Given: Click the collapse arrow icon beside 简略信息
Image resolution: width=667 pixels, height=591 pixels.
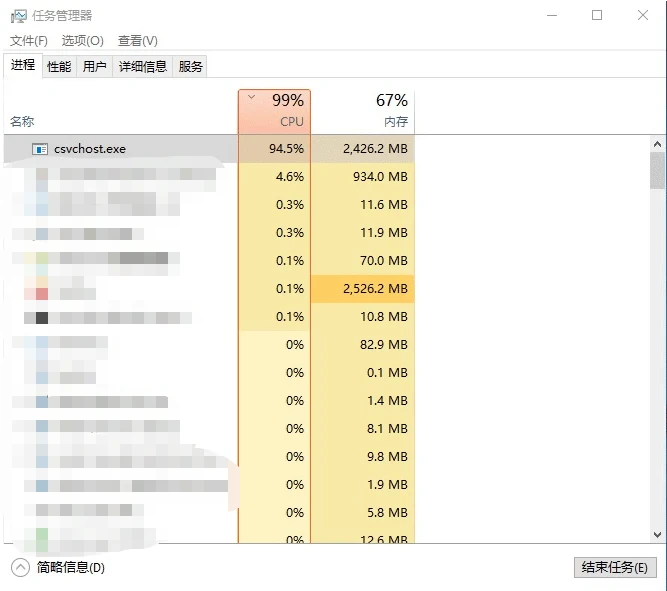Looking at the screenshot, I should [x=20, y=567].
